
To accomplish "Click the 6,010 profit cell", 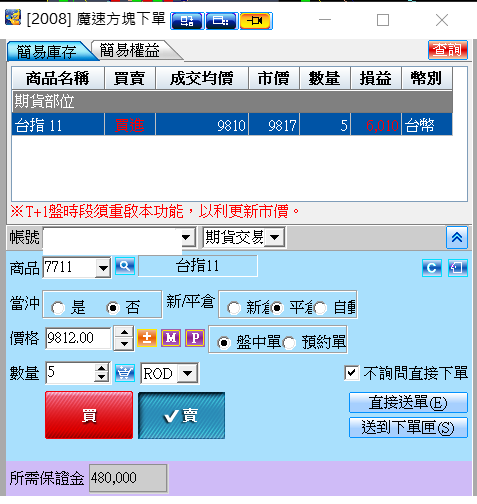I will [376, 125].
